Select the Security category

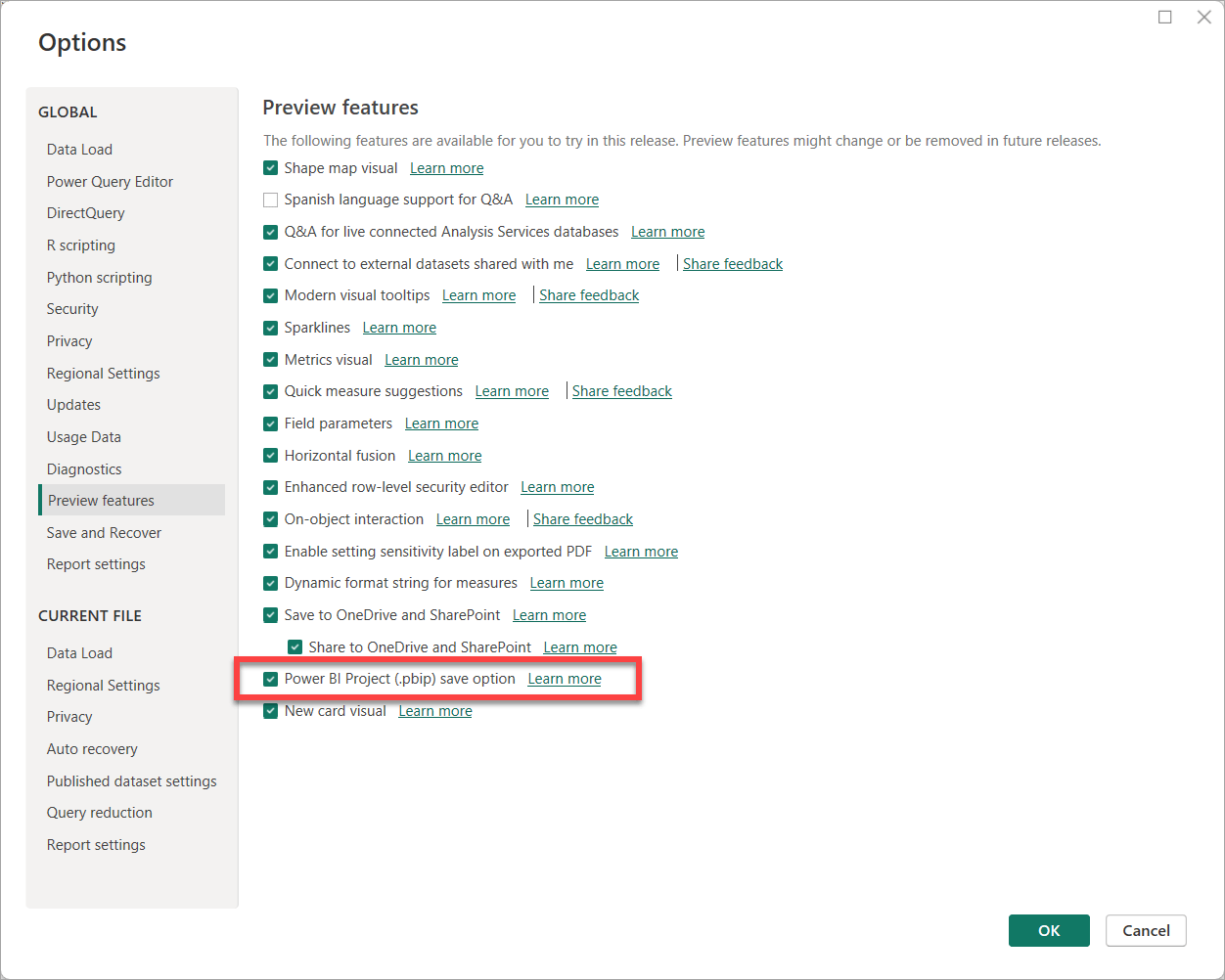[x=72, y=309]
